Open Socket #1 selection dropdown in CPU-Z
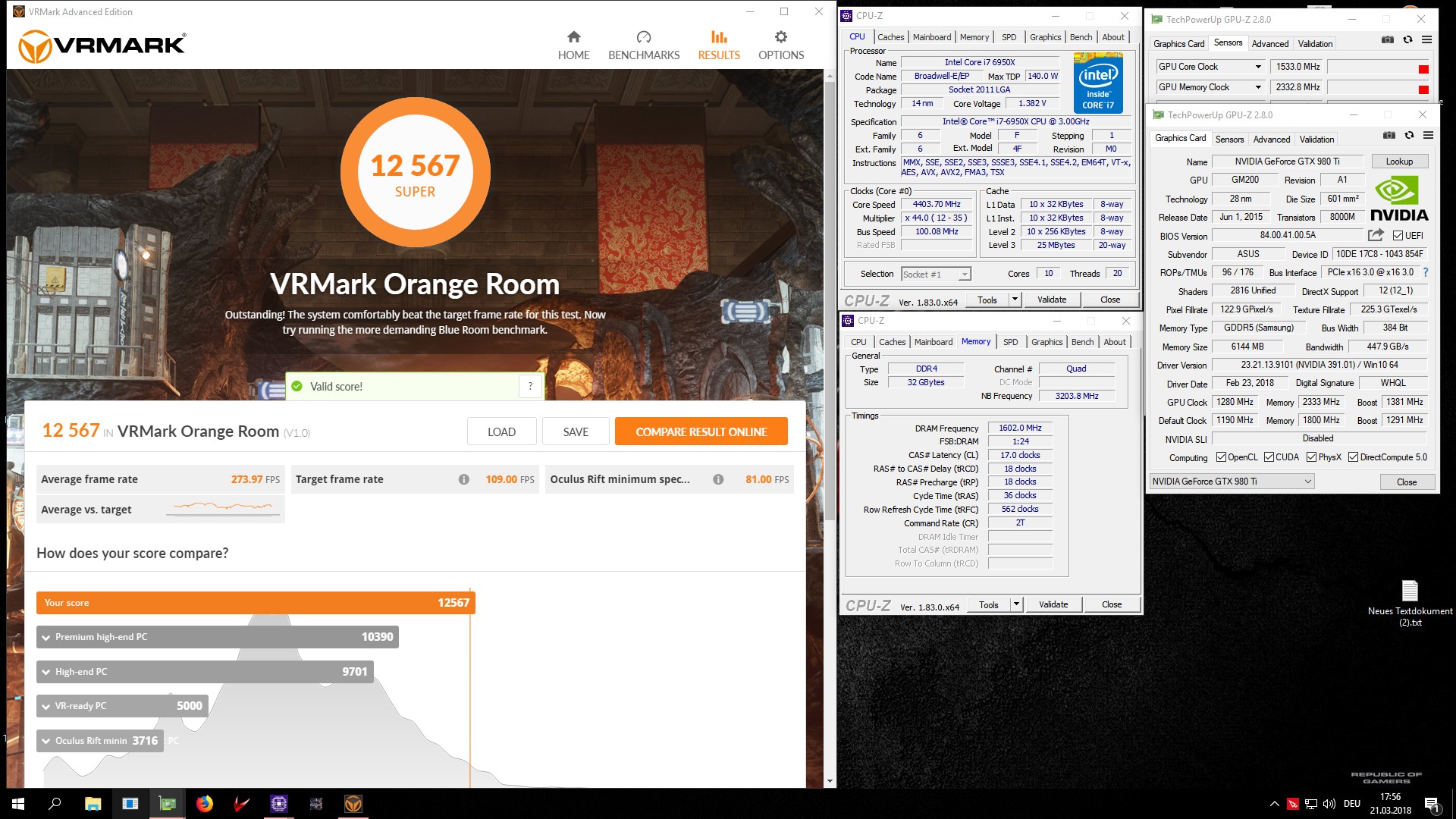The image size is (1456, 819). (x=936, y=275)
